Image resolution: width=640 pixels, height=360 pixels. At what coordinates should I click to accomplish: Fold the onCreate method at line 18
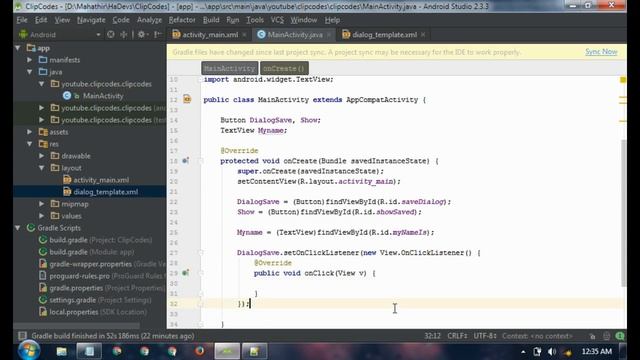pos(200,161)
